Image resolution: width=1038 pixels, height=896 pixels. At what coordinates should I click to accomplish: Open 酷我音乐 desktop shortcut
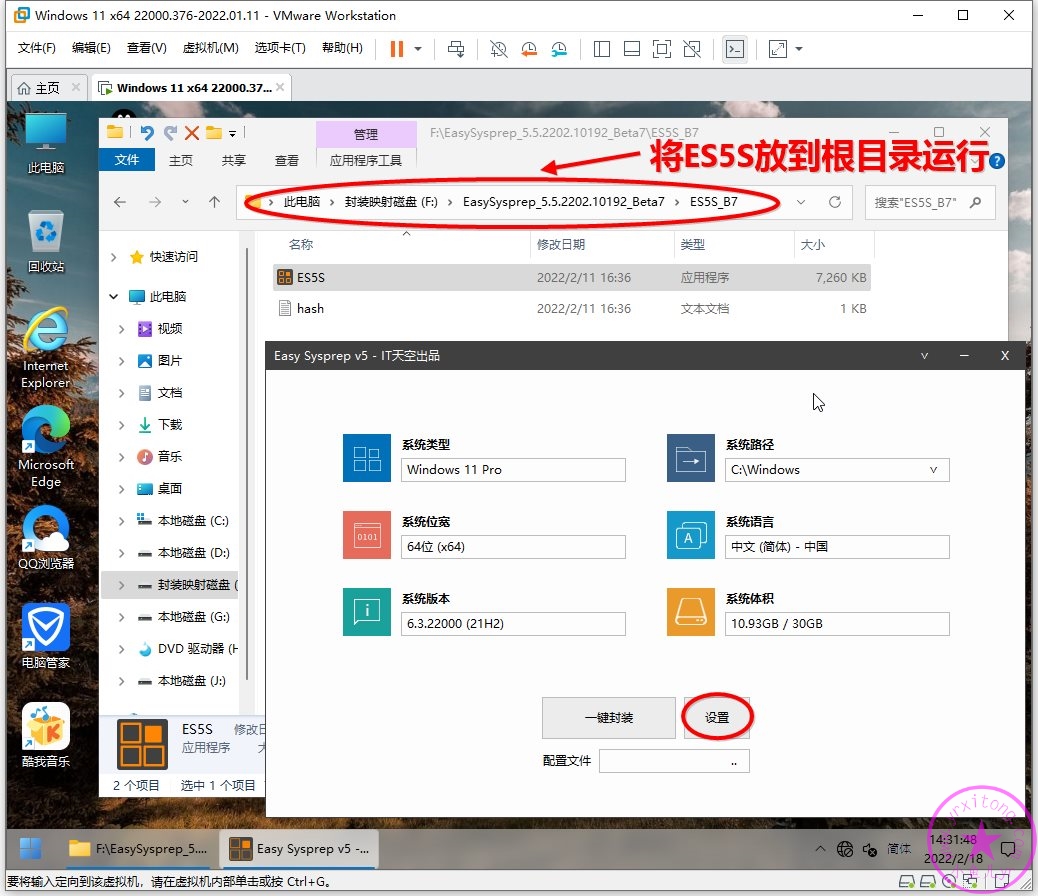tap(46, 735)
